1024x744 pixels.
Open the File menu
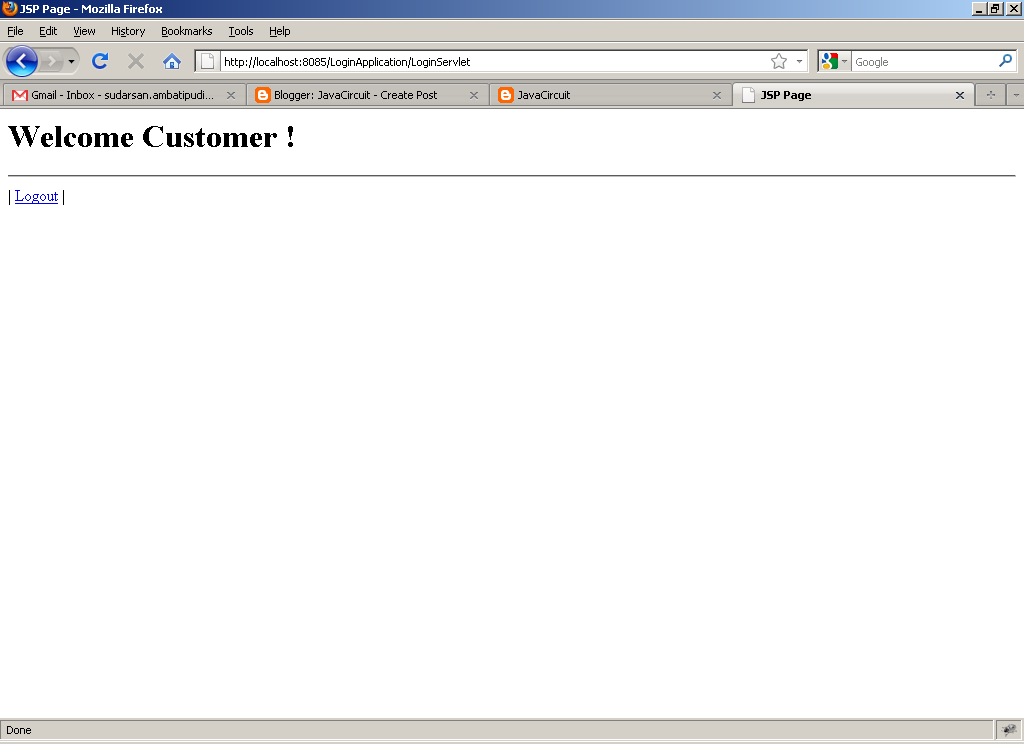(15, 31)
